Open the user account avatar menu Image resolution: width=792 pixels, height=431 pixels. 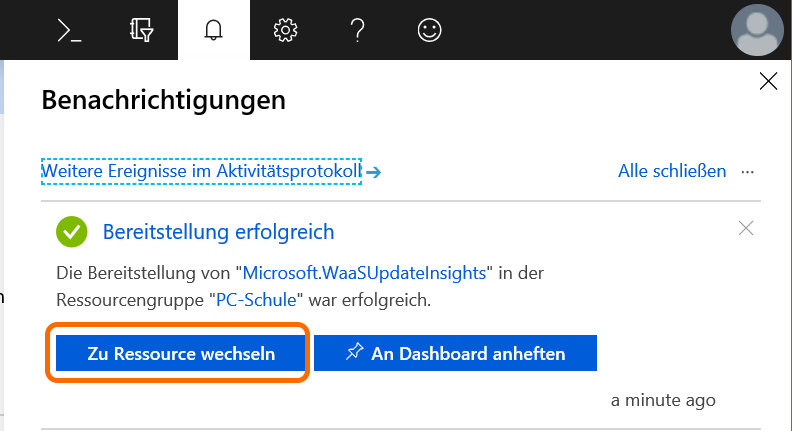coord(759,30)
